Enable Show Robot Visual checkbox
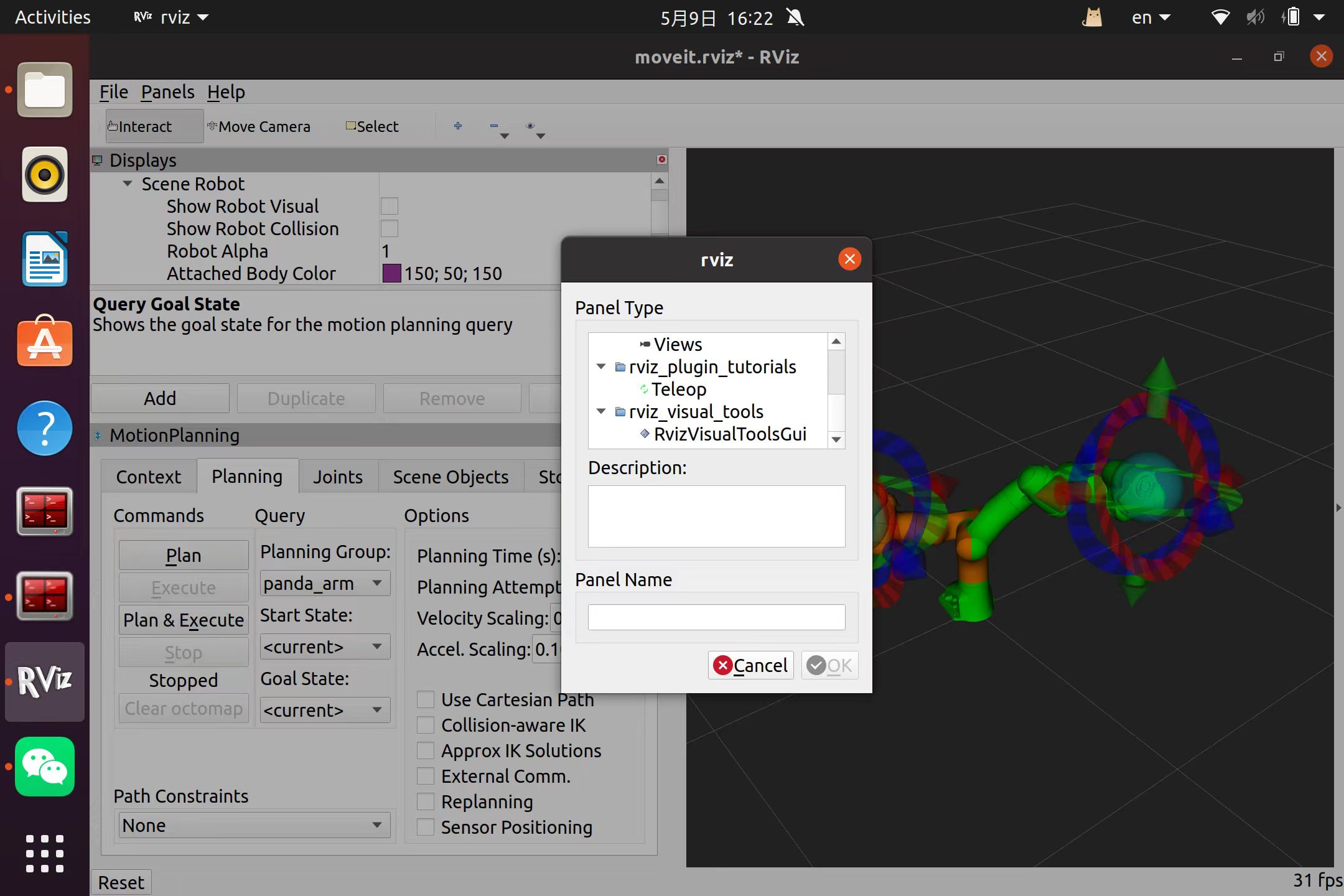The height and width of the screenshot is (896, 1344). pos(390,207)
